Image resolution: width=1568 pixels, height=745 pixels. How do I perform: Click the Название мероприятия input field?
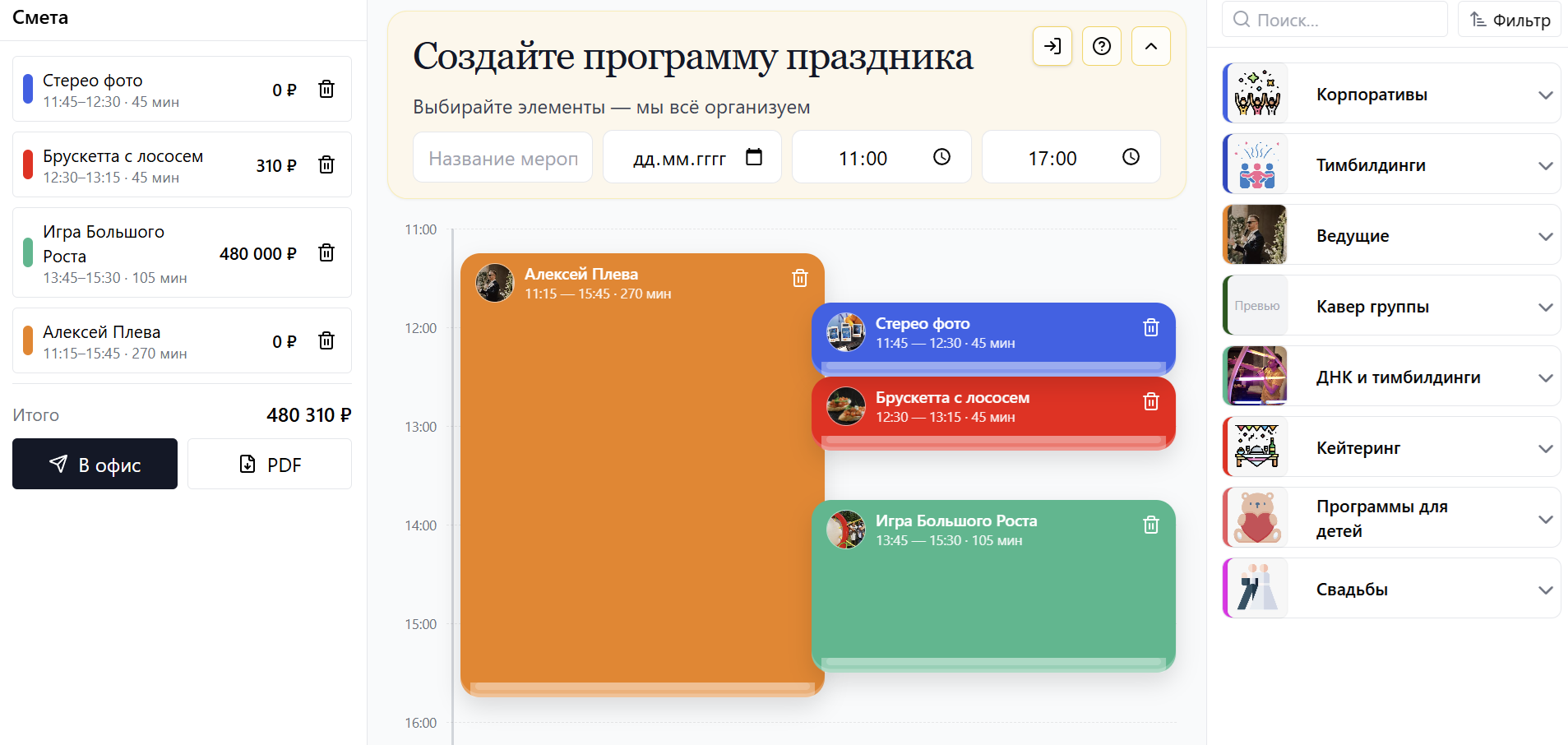click(502, 157)
